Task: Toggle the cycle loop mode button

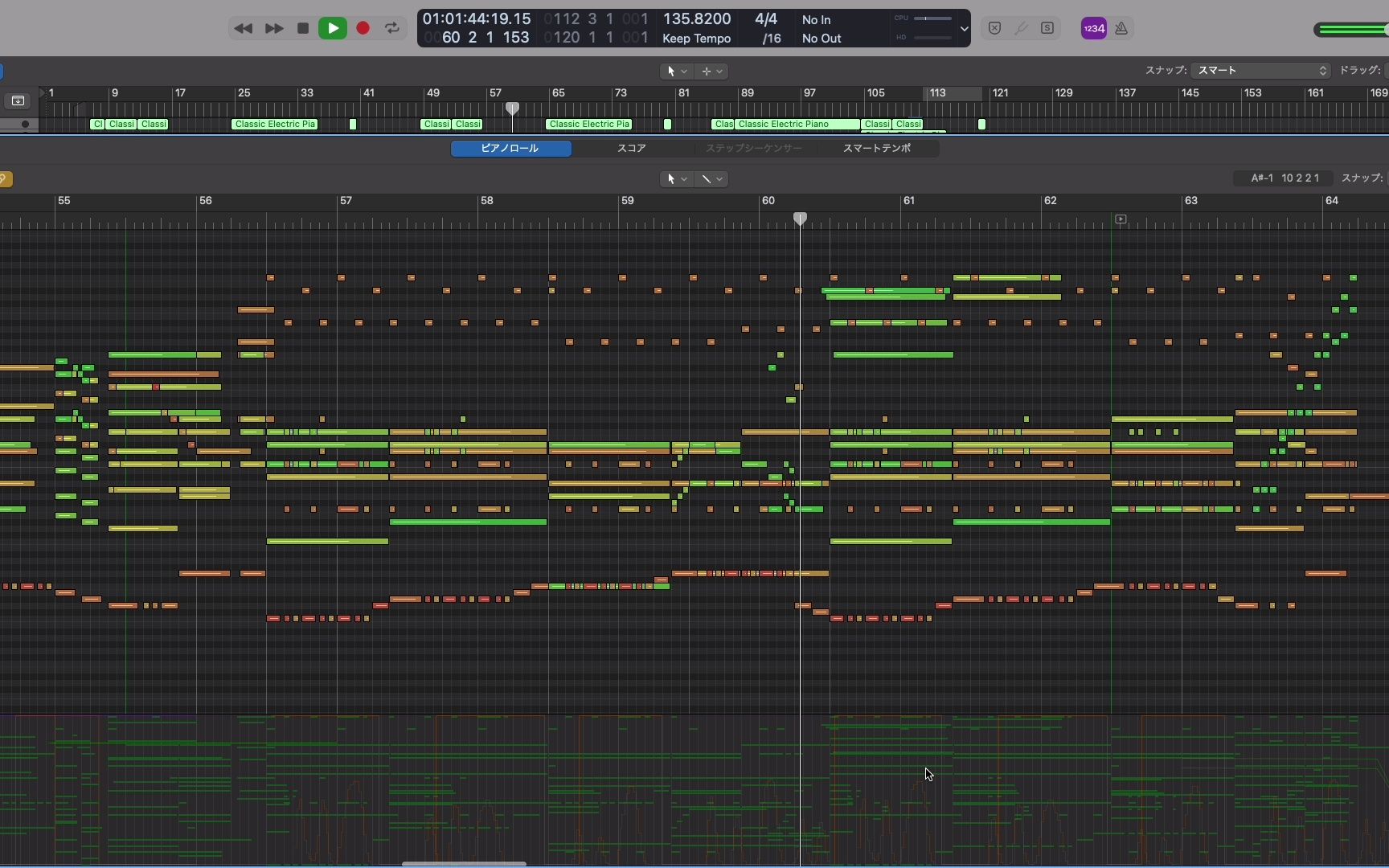Action: click(x=392, y=28)
